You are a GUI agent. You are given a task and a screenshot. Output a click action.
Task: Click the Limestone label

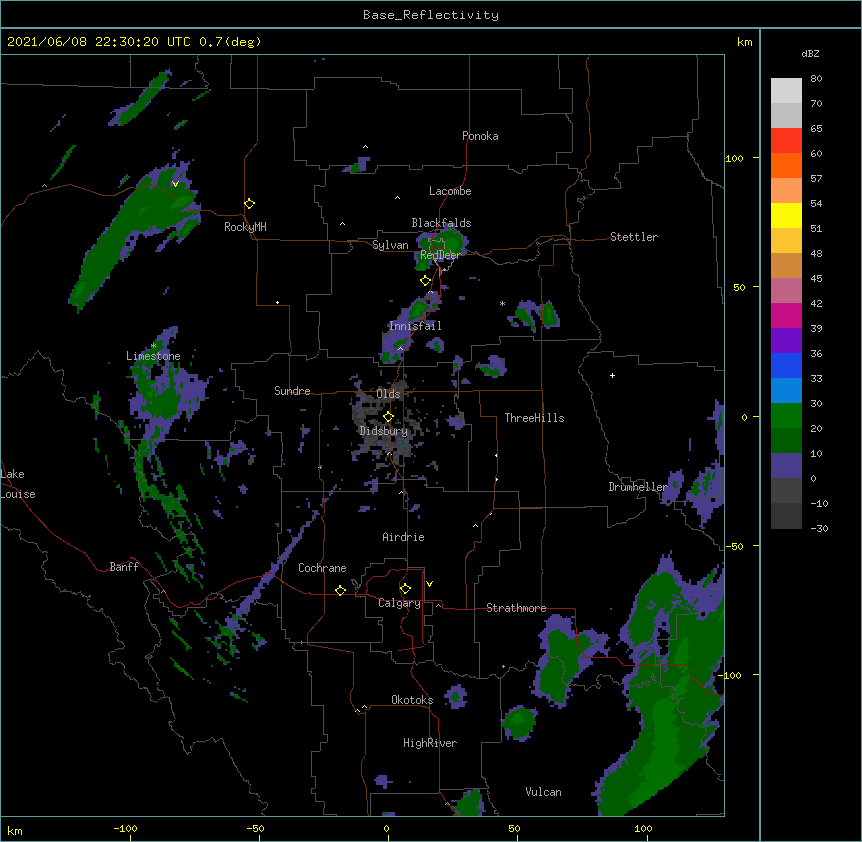tap(153, 356)
